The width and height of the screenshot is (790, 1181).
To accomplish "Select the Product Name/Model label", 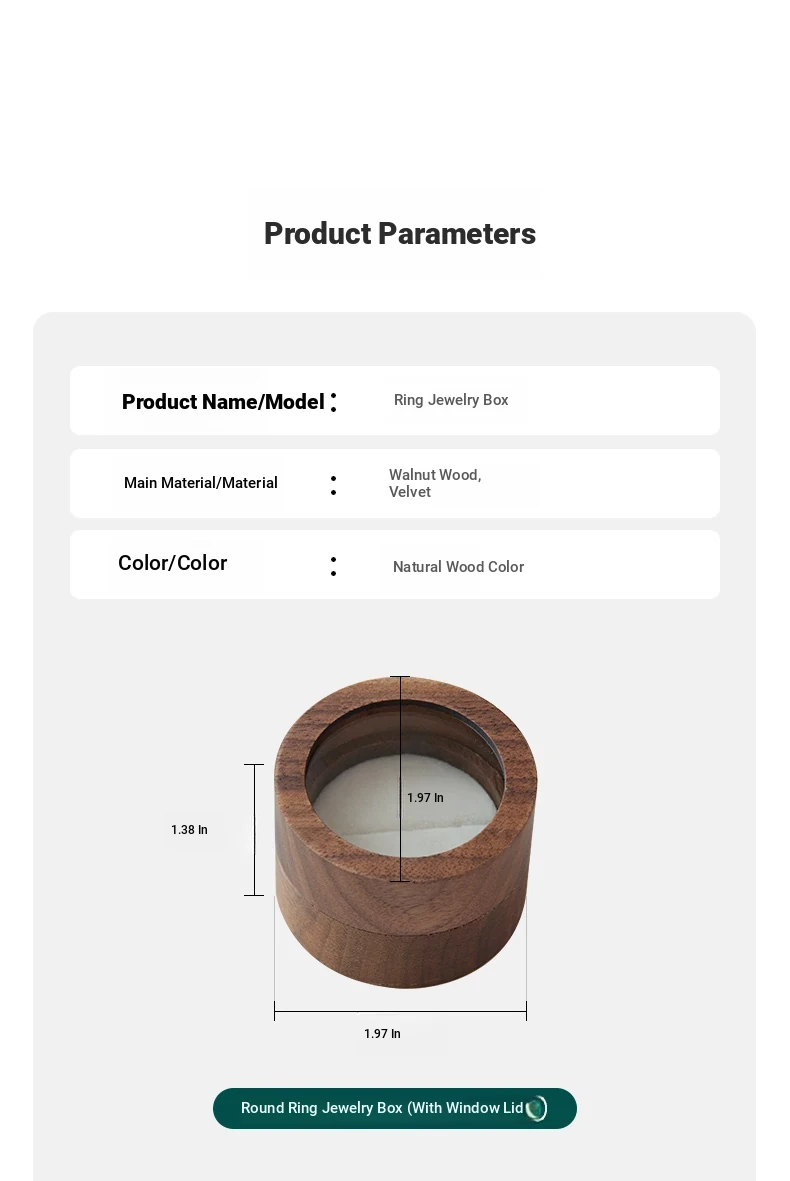I will click(x=223, y=401).
